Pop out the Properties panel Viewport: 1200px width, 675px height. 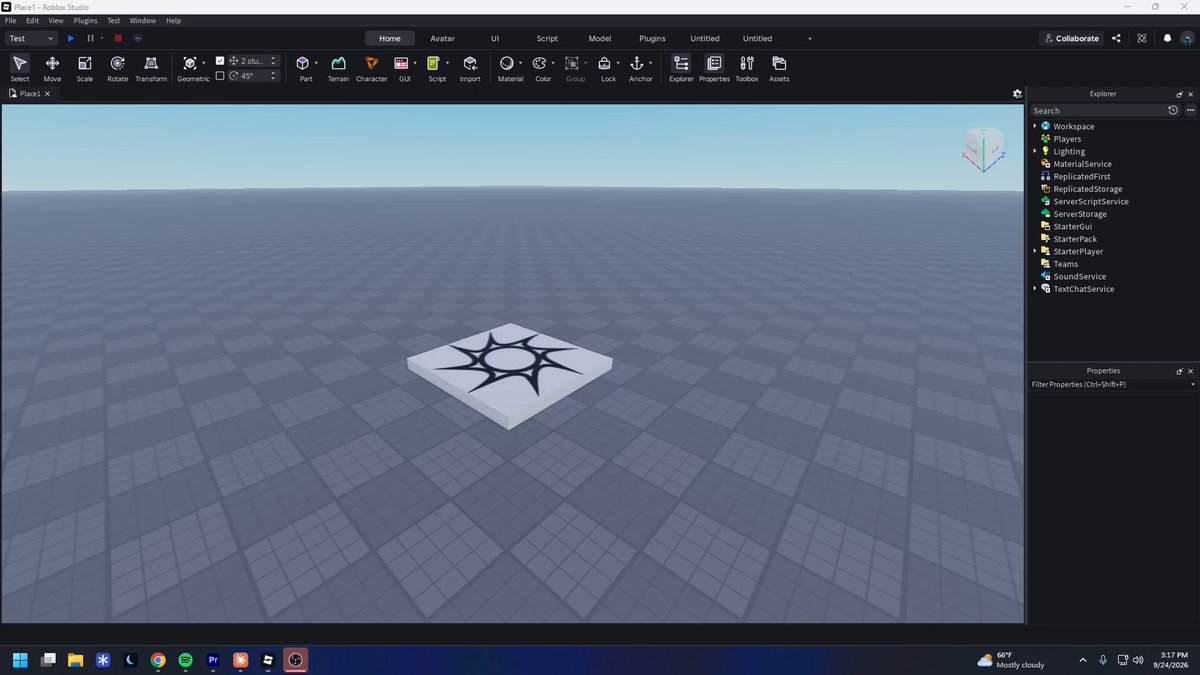1179,371
